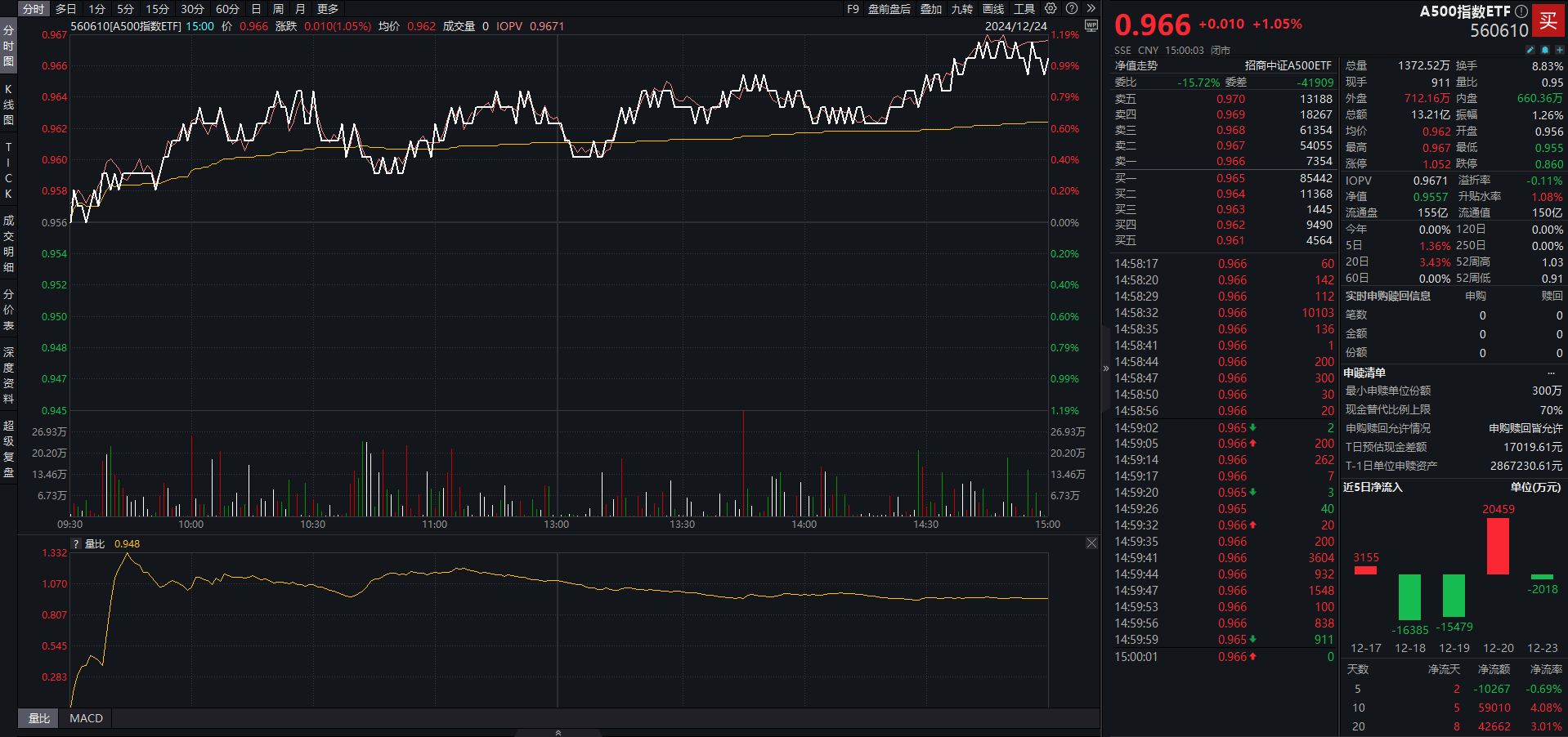Expand bottom panel with double-up arrow
The width and height of the screenshot is (1568, 737).
point(558,733)
